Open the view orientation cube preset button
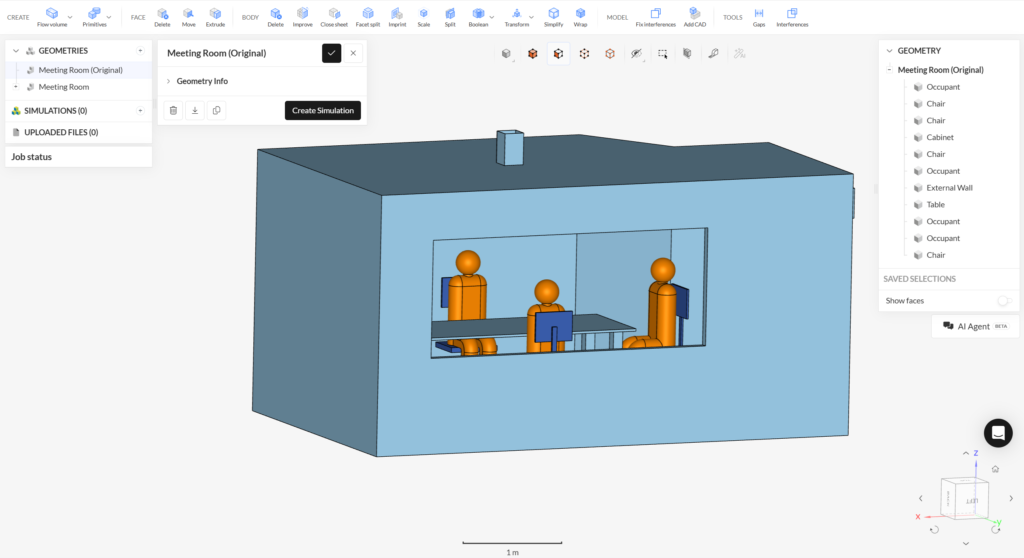 coord(506,54)
